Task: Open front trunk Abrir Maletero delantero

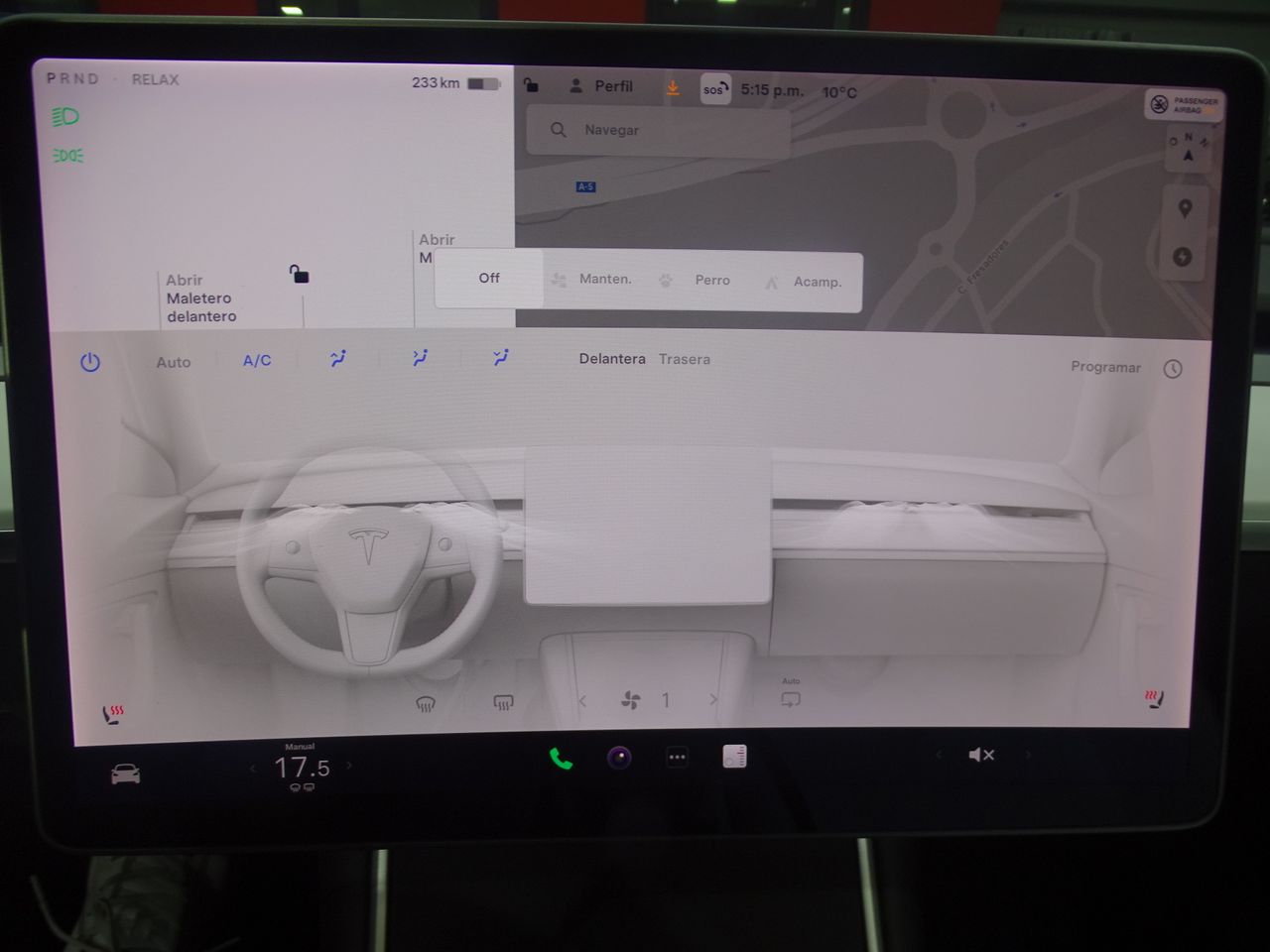Action: 201,298
